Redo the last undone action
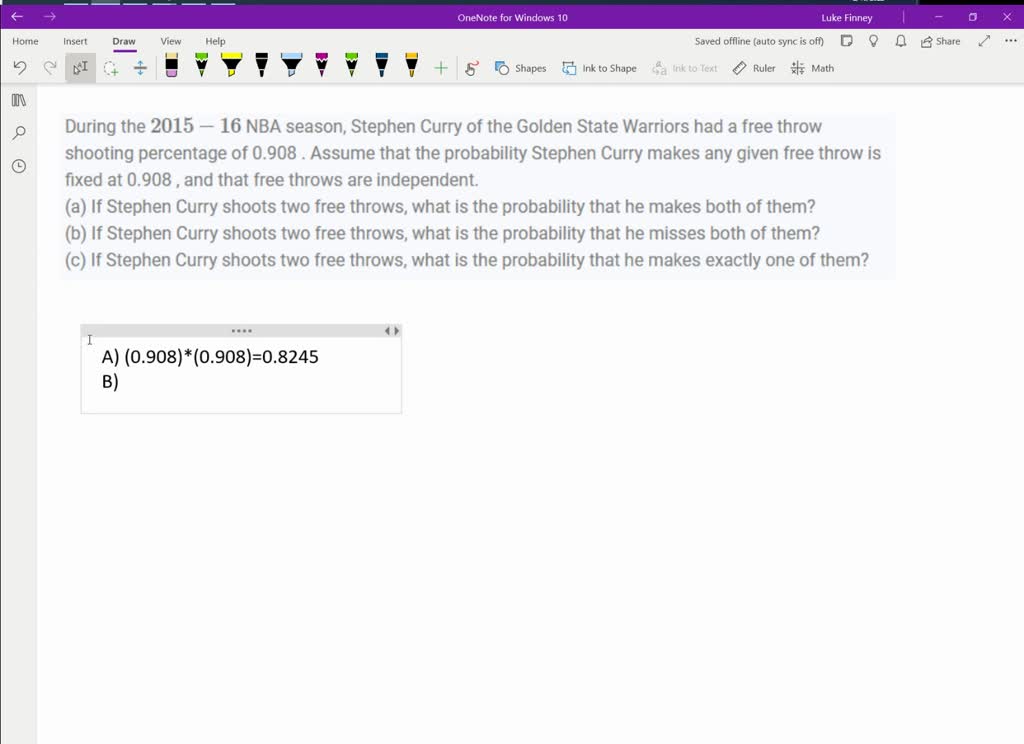 pyautogui.click(x=50, y=68)
